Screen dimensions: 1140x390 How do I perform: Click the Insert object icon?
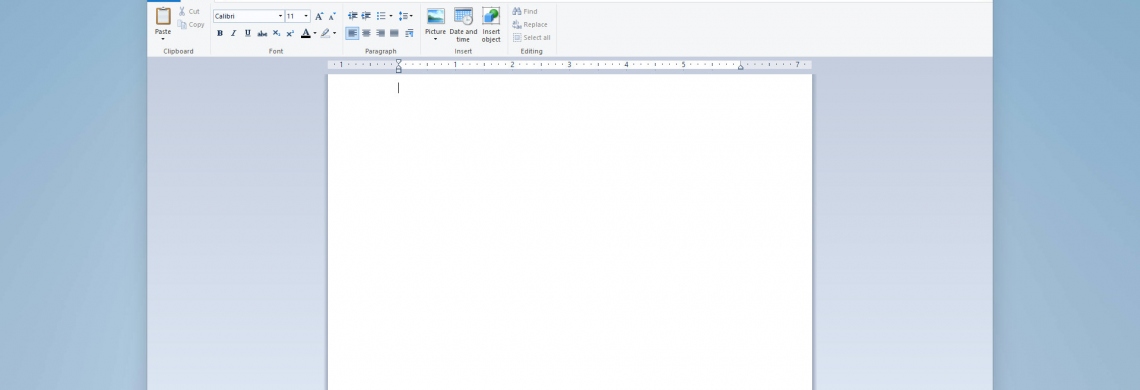click(x=491, y=17)
